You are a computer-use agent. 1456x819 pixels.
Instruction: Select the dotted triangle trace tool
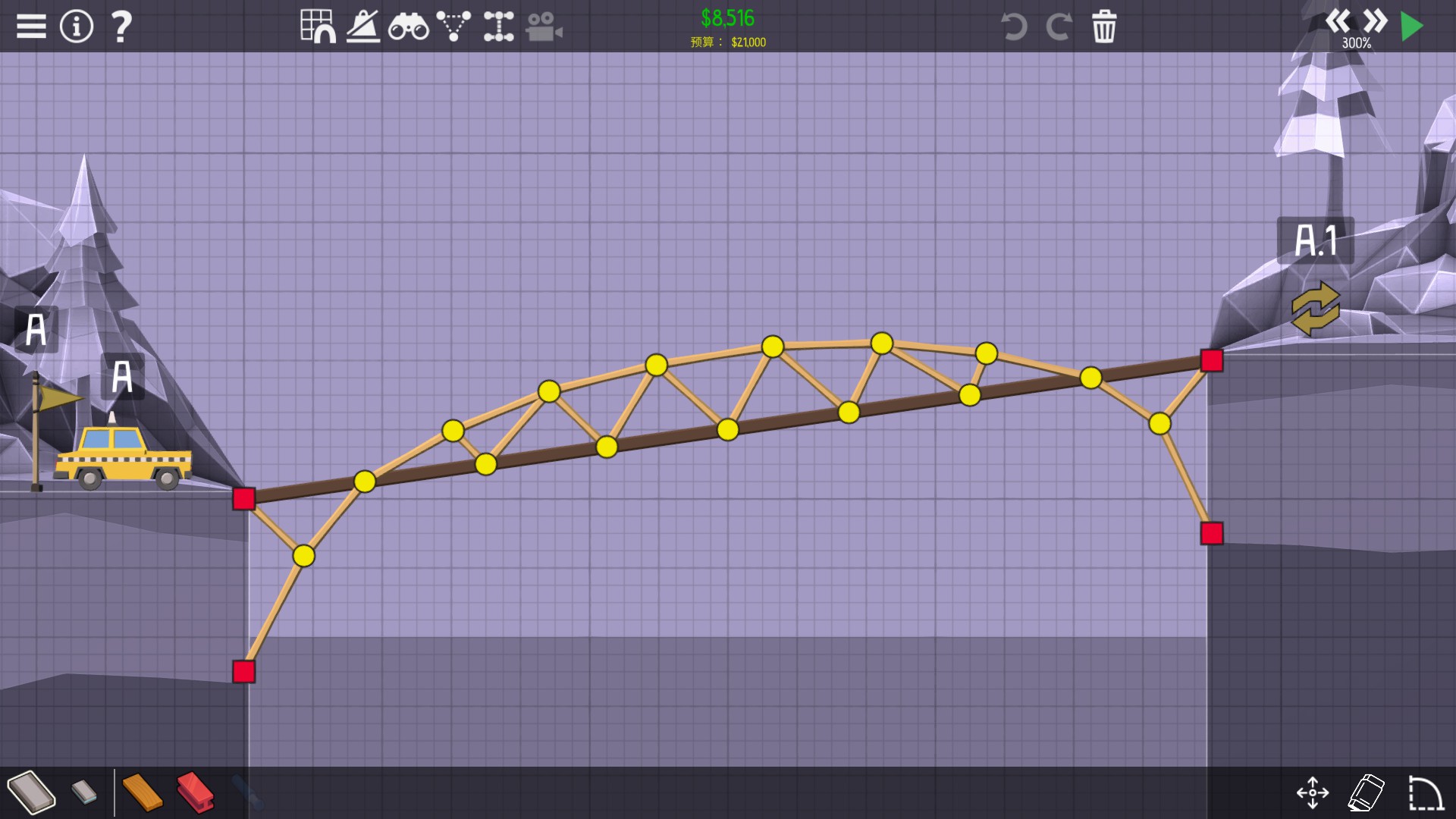(453, 27)
